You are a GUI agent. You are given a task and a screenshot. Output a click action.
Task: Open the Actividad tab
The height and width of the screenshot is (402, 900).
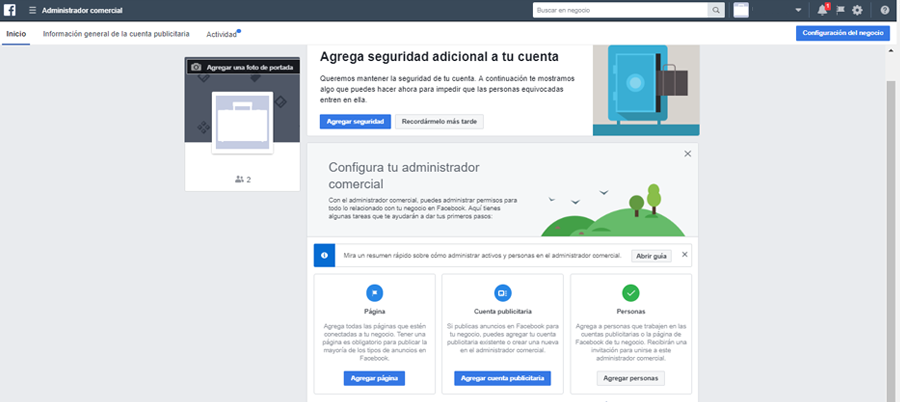[x=222, y=34]
